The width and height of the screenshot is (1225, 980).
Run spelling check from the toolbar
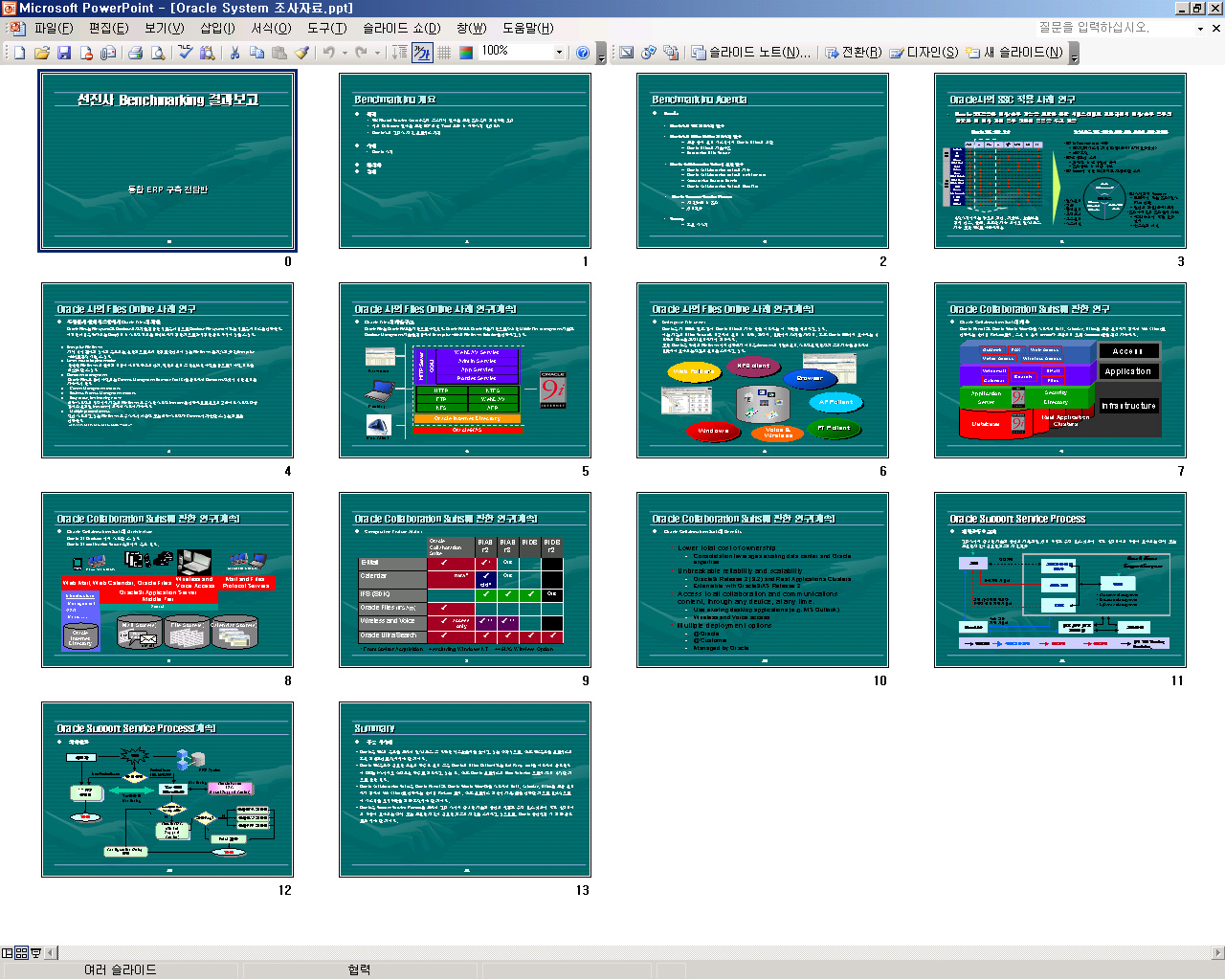186,53
